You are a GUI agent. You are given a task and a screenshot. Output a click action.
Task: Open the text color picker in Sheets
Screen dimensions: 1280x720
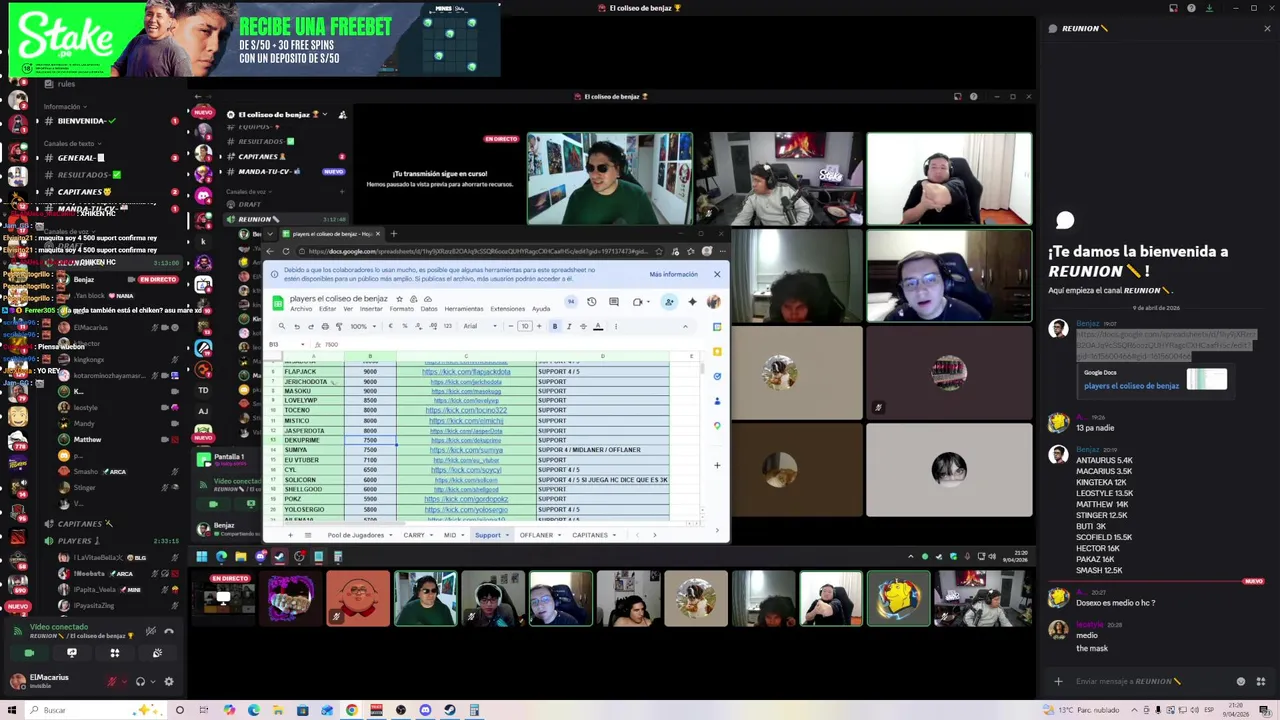598,326
